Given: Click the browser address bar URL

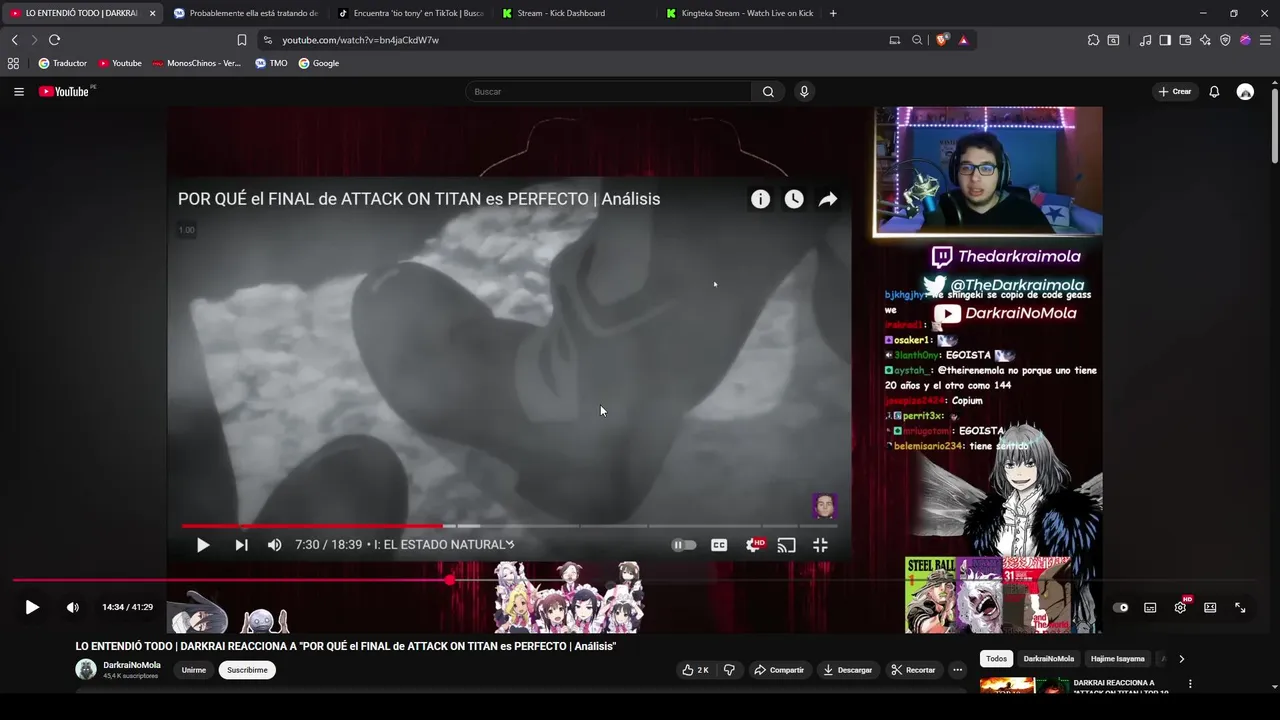Looking at the screenshot, I should [360, 40].
